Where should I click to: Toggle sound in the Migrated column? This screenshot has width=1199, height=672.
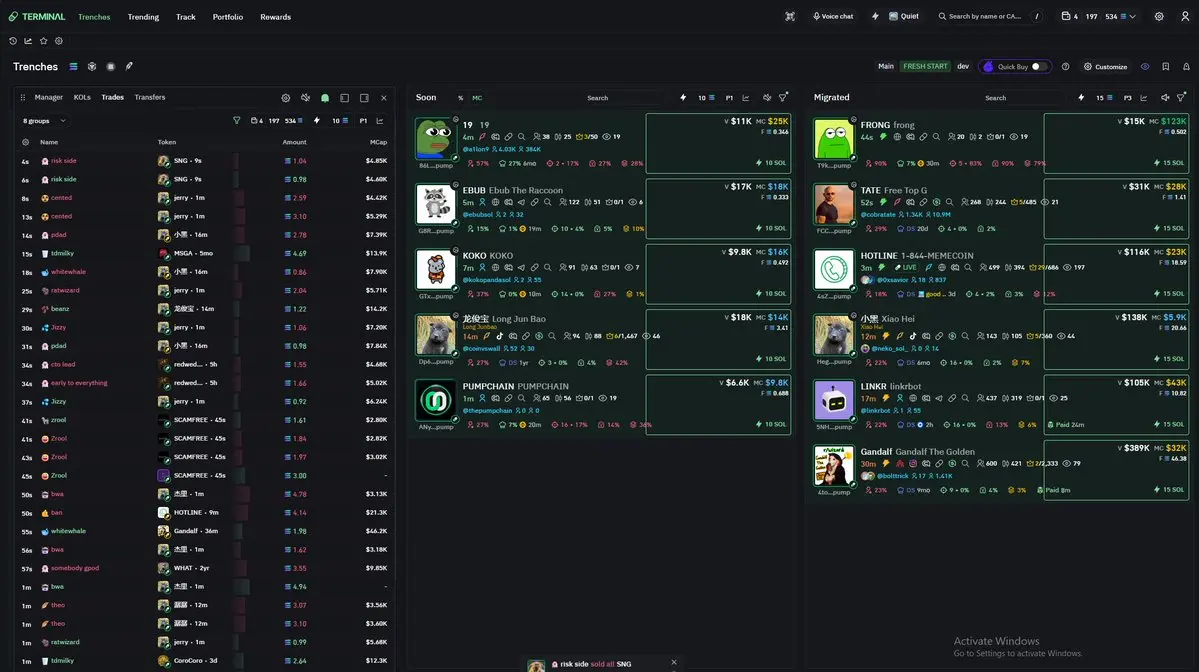click(1165, 98)
